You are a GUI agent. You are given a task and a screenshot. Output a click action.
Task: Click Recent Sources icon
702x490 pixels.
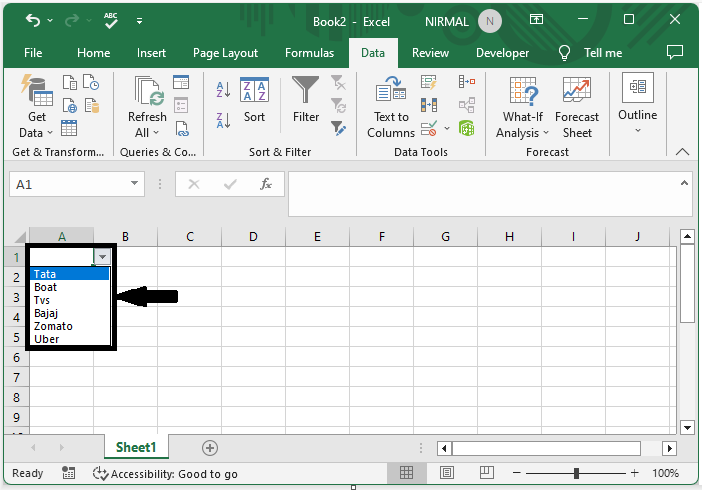[x=91, y=82]
